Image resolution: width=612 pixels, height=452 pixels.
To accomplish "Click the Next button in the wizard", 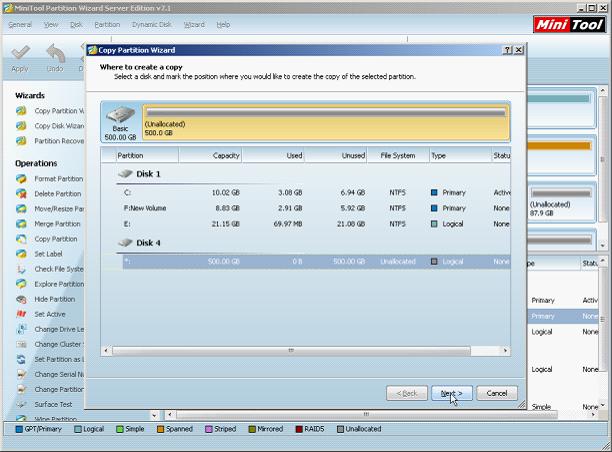I will pyautogui.click(x=452, y=393).
